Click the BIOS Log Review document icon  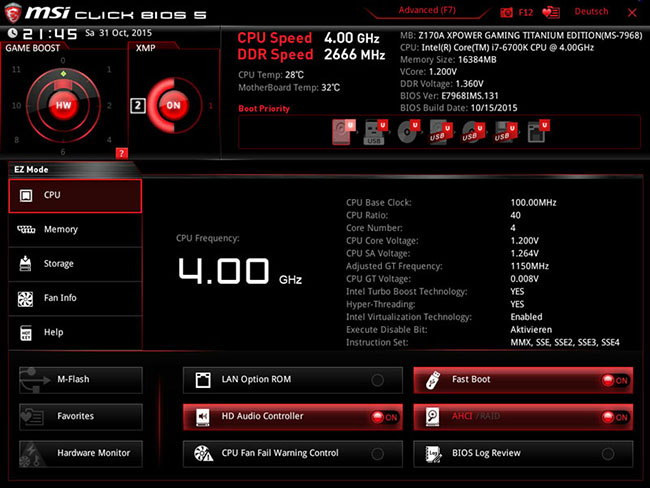coord(433,454)
